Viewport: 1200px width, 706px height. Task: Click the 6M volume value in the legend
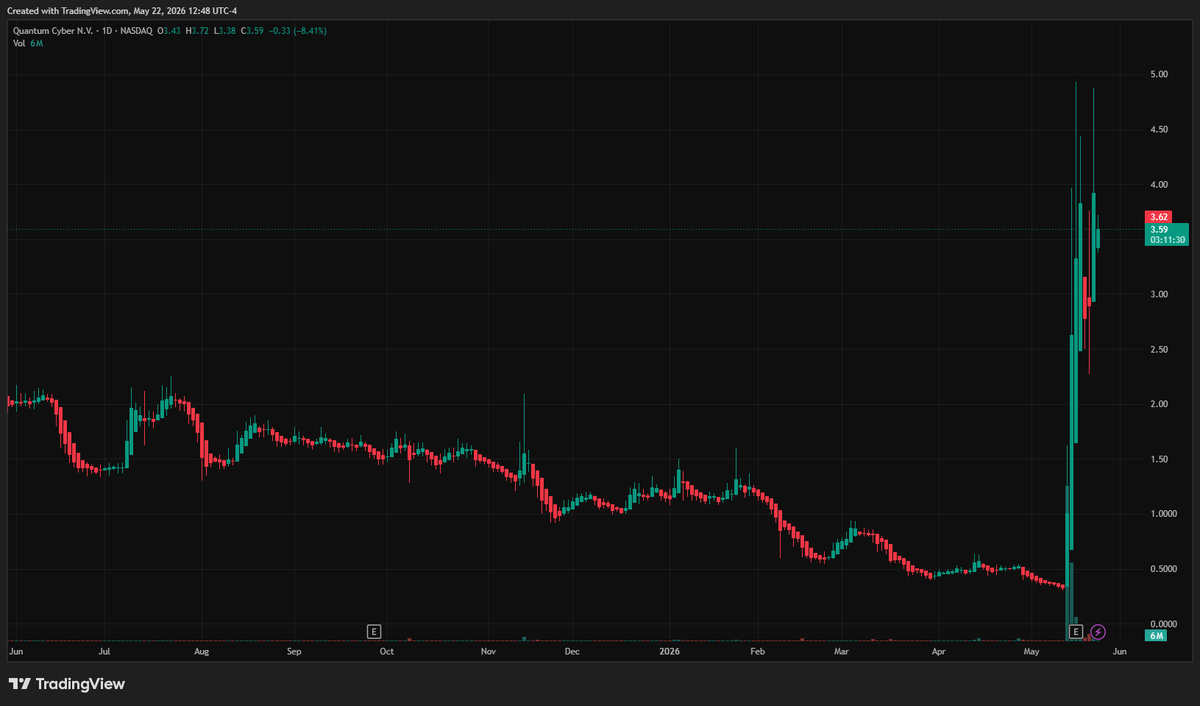(x=37, y=44)
